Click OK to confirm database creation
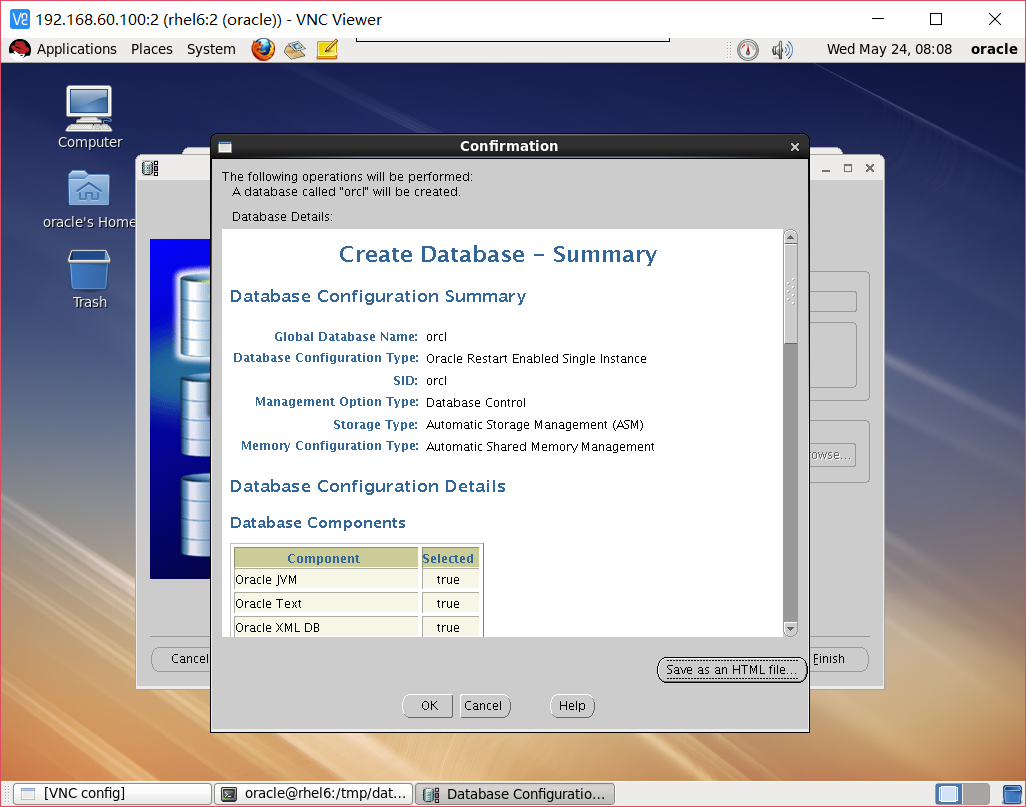The image size is (1026, 807). pyautogui.click(x=427, y=705)
